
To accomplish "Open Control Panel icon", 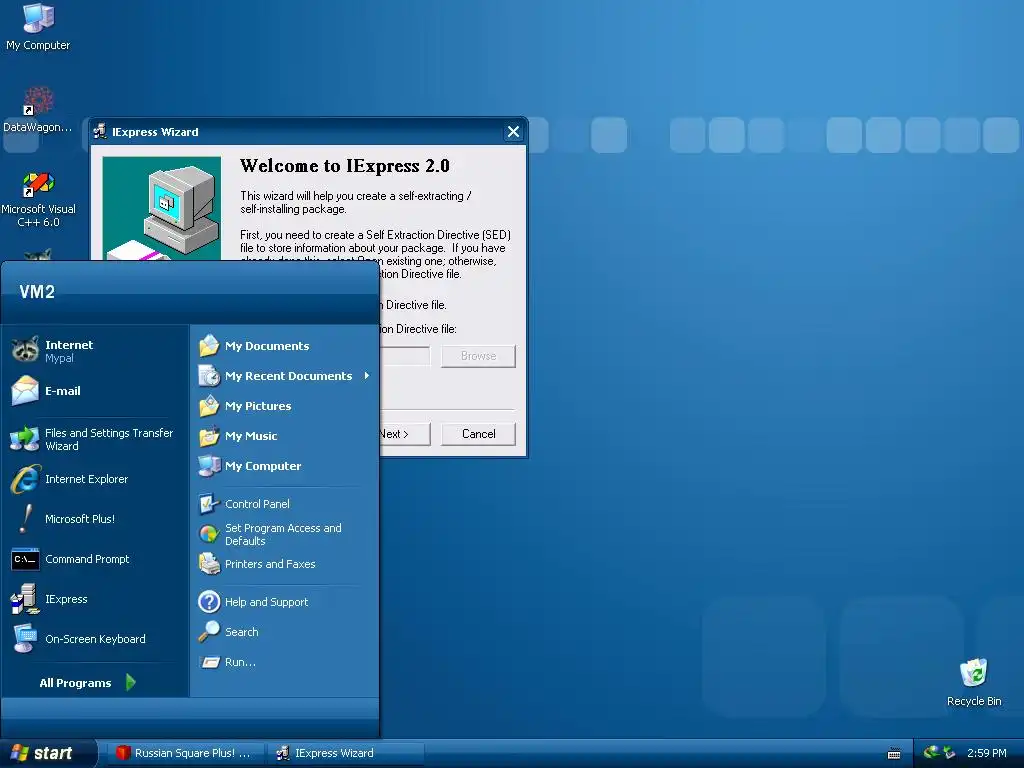I will [209, 504].
